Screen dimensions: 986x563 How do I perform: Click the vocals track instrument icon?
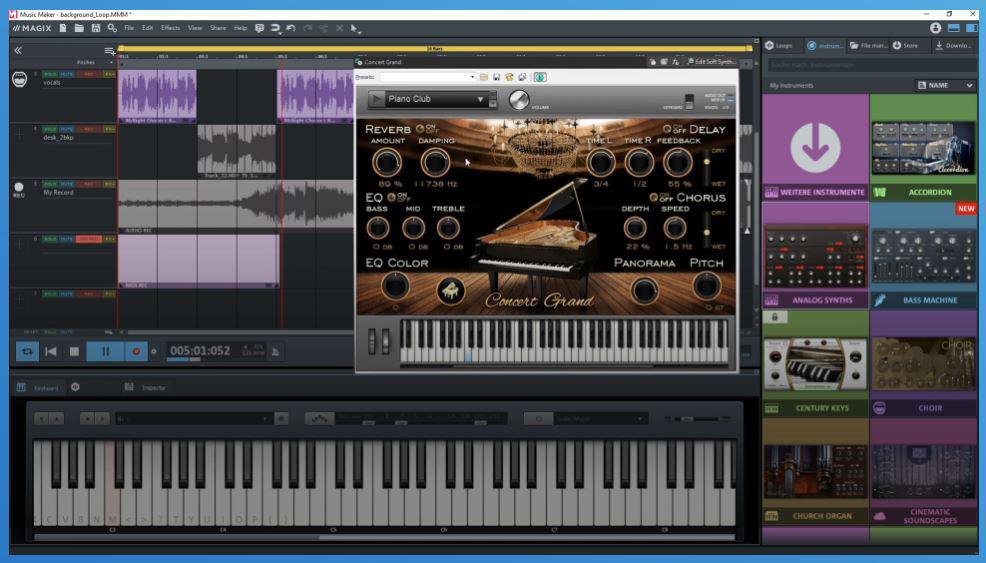[x=19, y=80]
